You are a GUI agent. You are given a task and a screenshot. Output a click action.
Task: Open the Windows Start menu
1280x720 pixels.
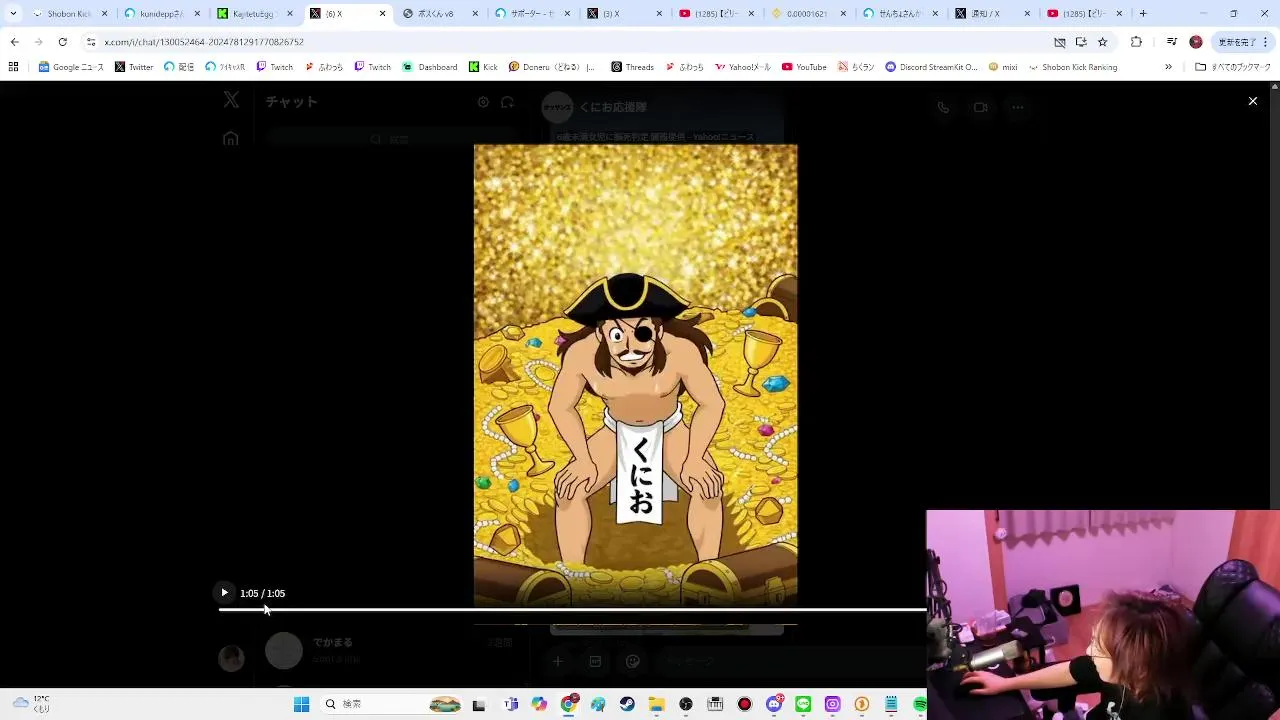pos(301,704)
